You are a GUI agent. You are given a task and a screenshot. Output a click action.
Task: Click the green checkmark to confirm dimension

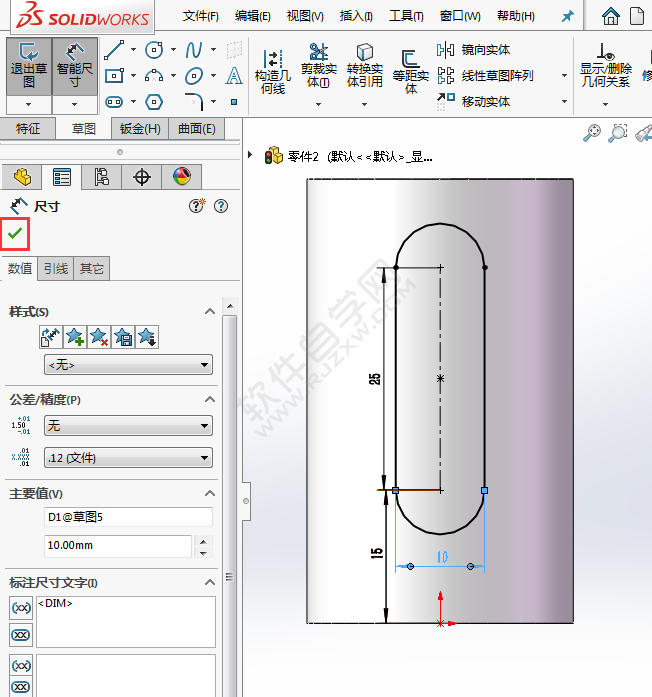[x=15, y=233]
